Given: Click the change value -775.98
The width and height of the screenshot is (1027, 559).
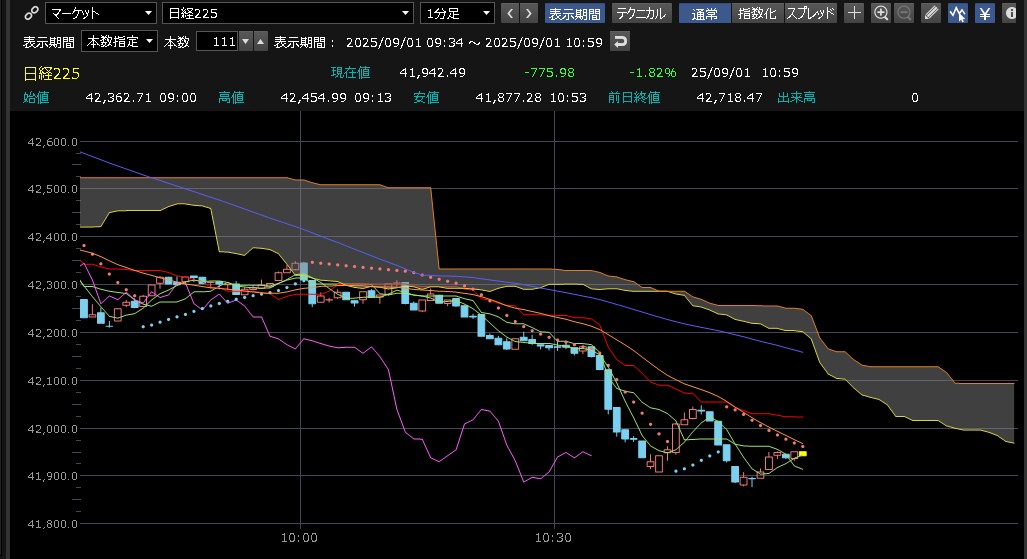Looking at the screenshot, I should pos(549,73).
